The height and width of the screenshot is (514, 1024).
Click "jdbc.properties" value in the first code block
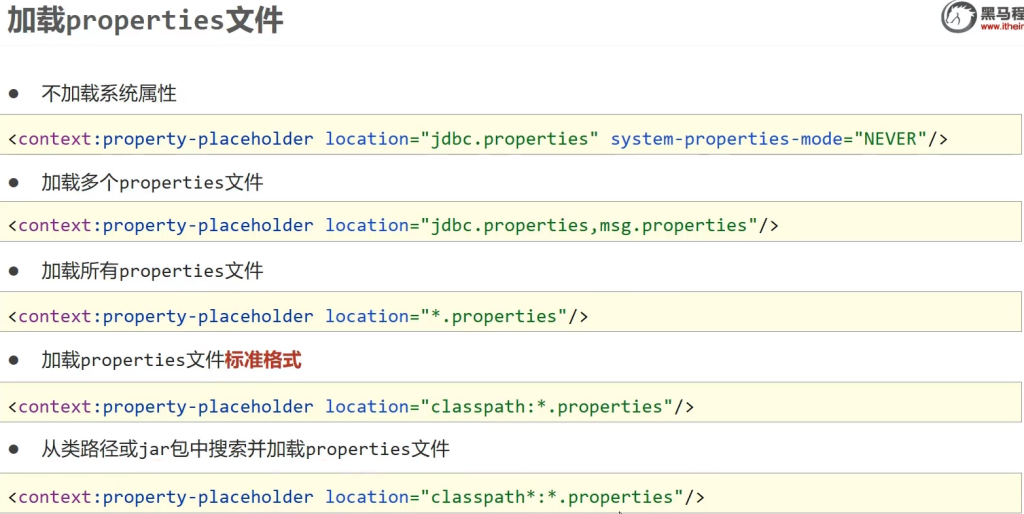pos(509,139)
